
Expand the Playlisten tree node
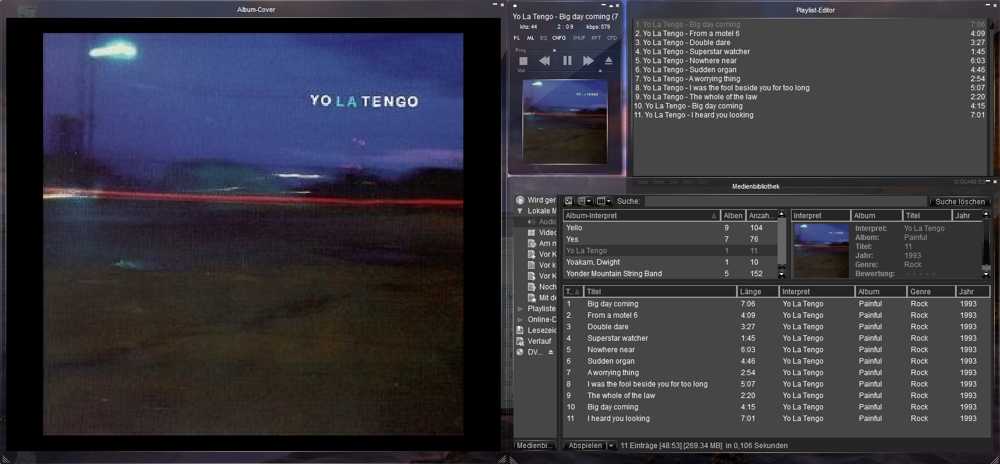(x=520, y=309)
